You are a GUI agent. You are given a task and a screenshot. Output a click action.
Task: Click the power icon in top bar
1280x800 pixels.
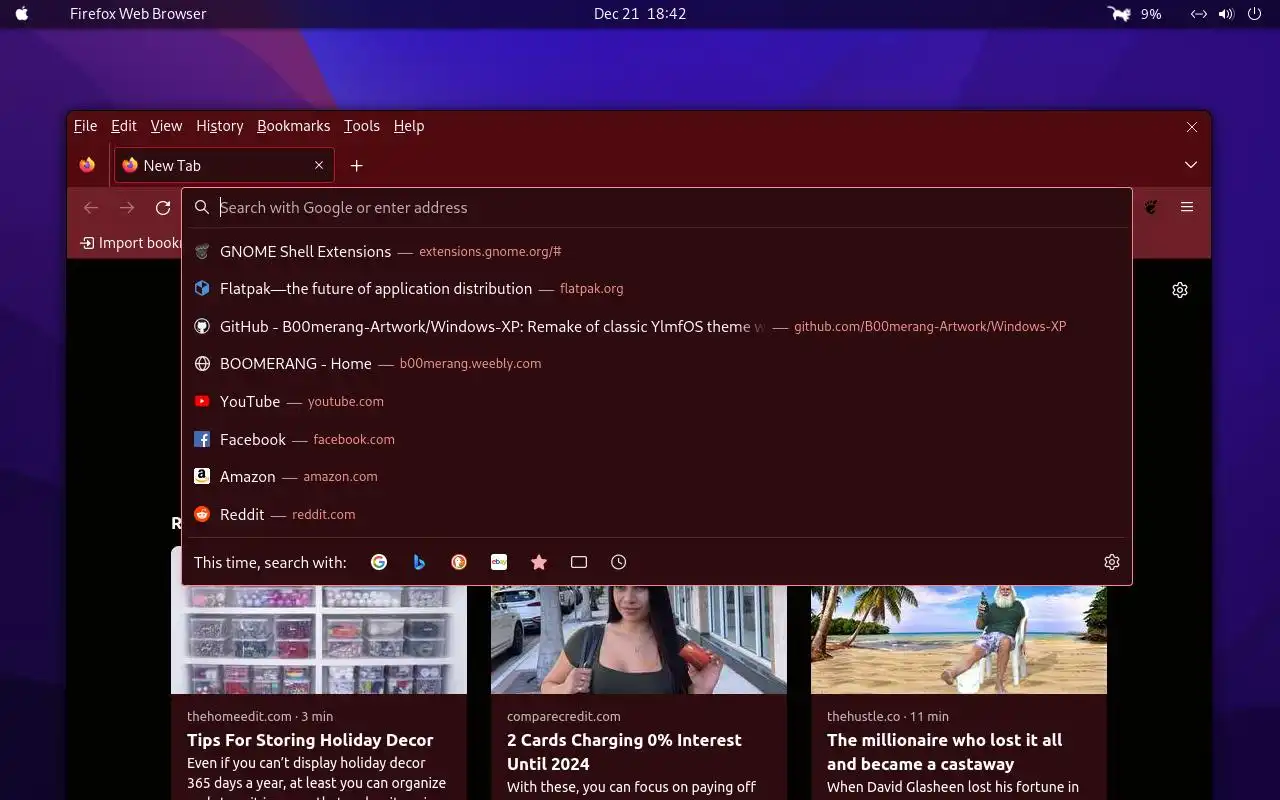1254,14
